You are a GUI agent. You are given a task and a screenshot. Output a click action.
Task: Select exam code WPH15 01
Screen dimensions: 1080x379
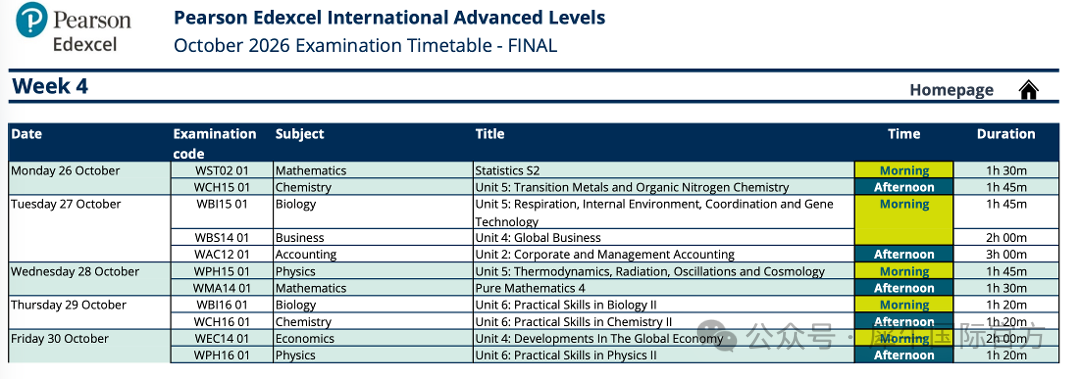(x=222, y=272)
